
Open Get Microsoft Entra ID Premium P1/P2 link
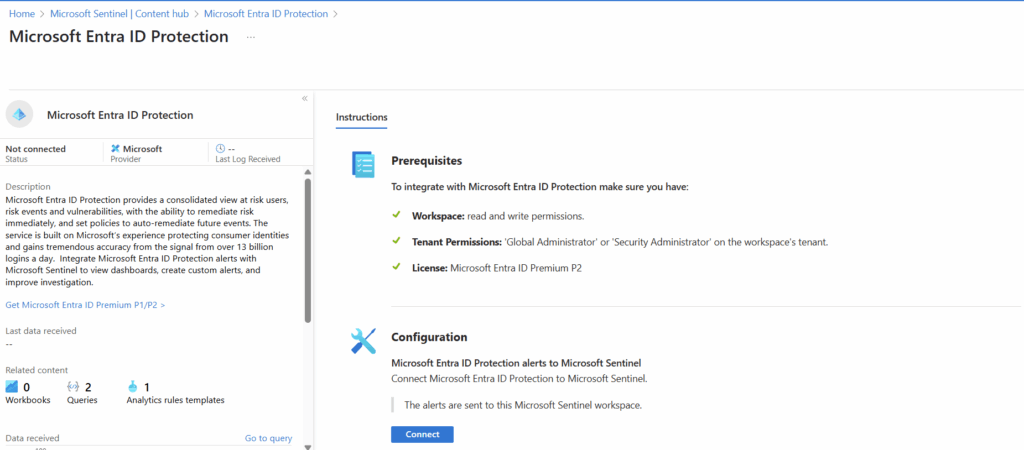click(x=85, y=305)
